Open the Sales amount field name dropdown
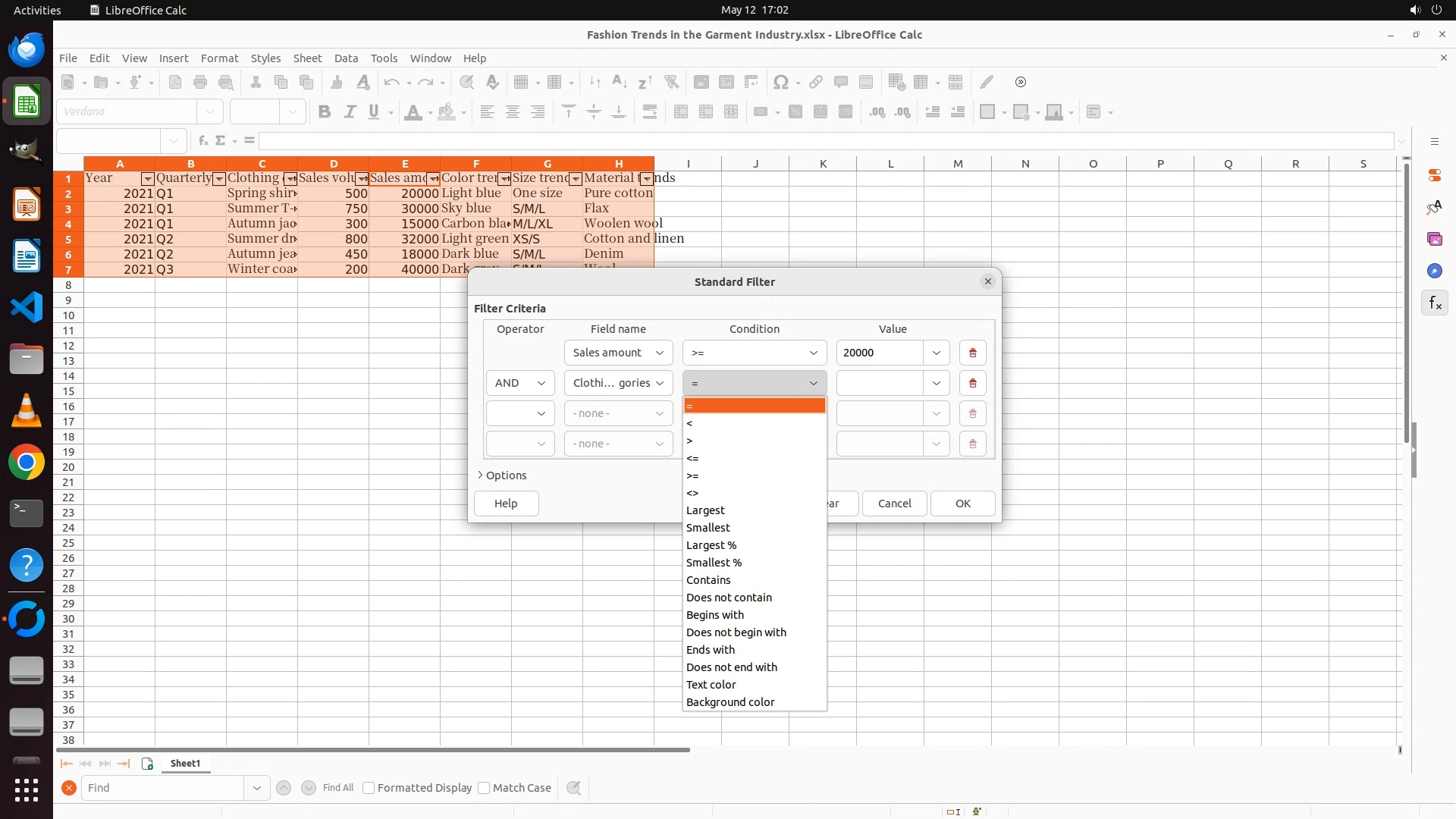This screenshot has width=1456, height=819. pyautogui.click(x=618, y=353)
